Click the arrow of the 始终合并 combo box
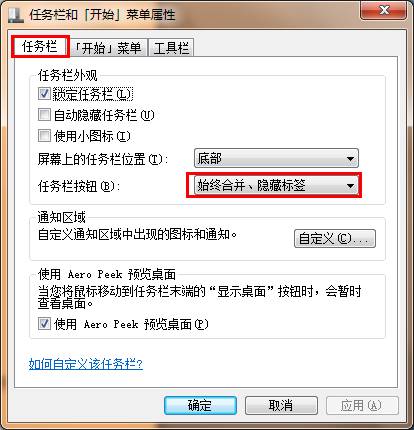This screenshot has width=414, height=430. pyautogui.click(x=350, y=185)
